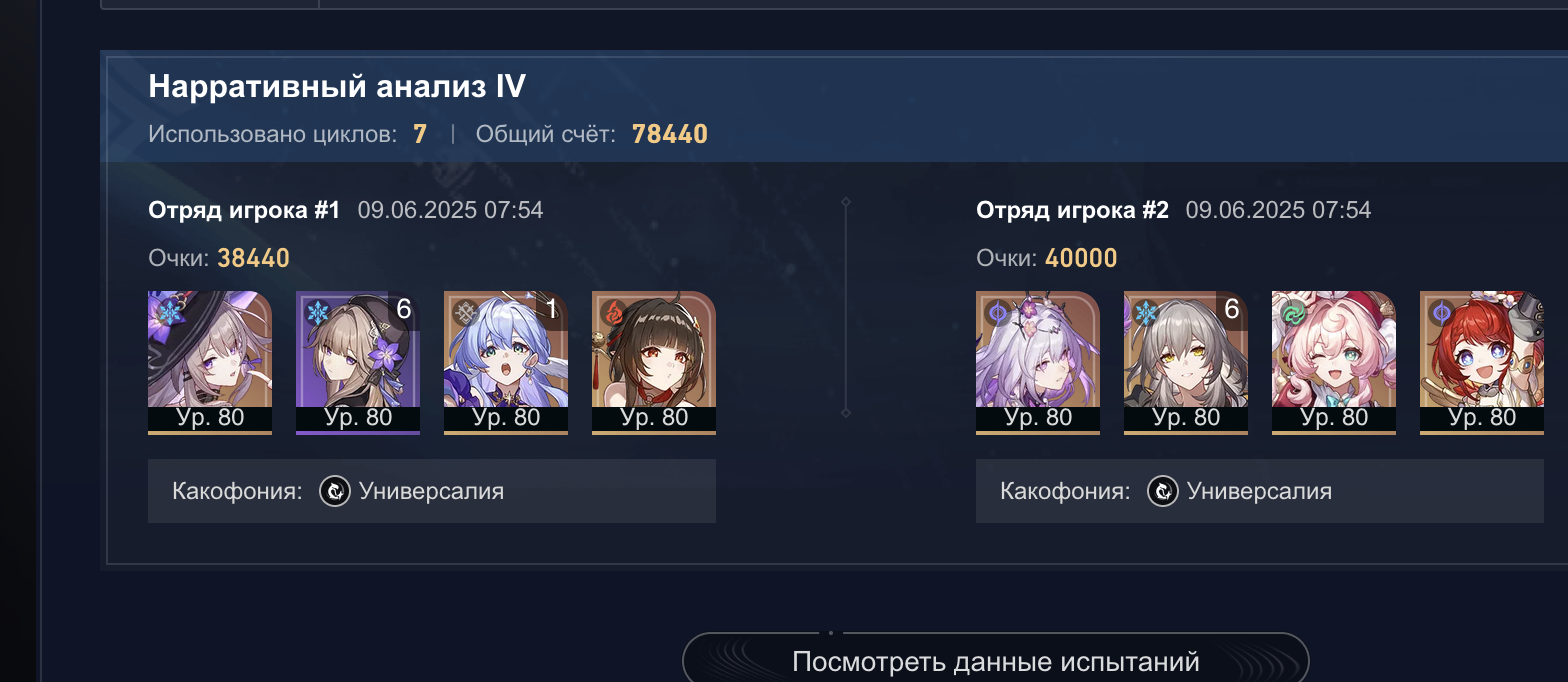Screen dimensions: 1568x682
Task: Click the Quantum element icon on the lavender-haired character
Action: (997, 312)
